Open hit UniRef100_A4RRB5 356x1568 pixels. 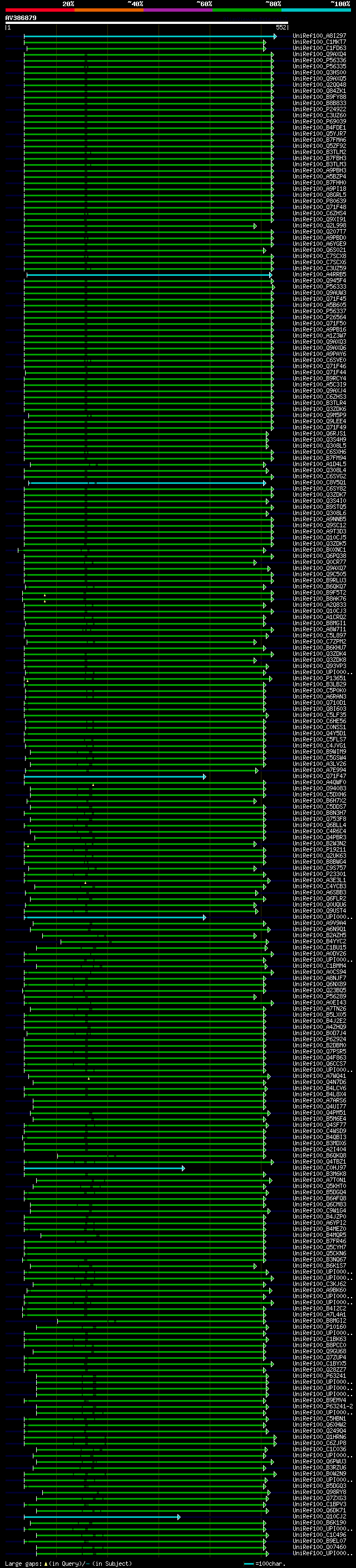pyautogui.click(x=319, y=275)
